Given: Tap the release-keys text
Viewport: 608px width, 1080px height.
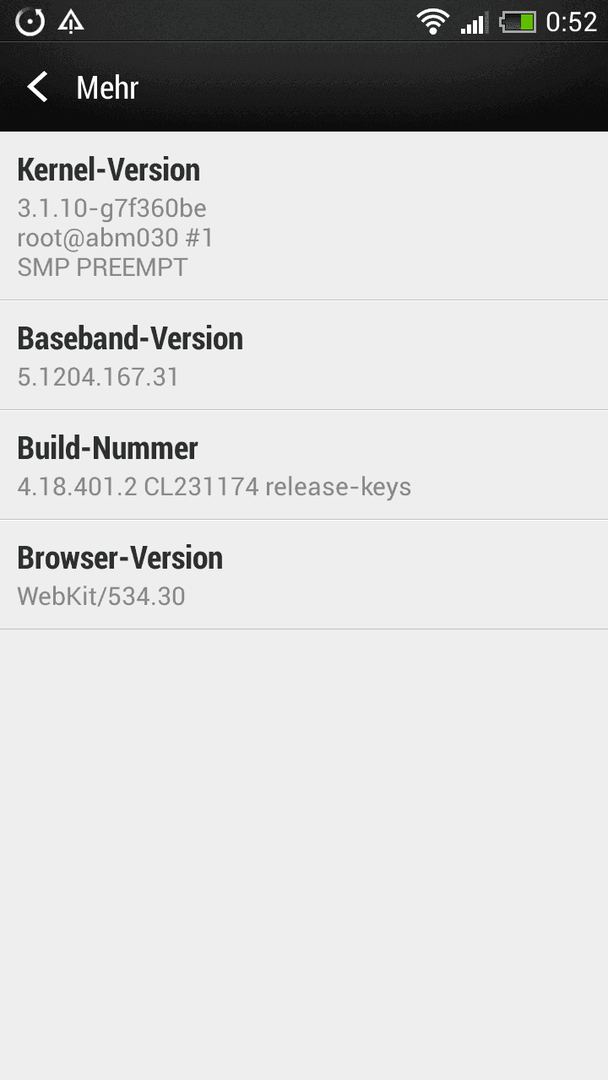Looking at the screenshot, I should pyautogui.click(x=338, y=486).
